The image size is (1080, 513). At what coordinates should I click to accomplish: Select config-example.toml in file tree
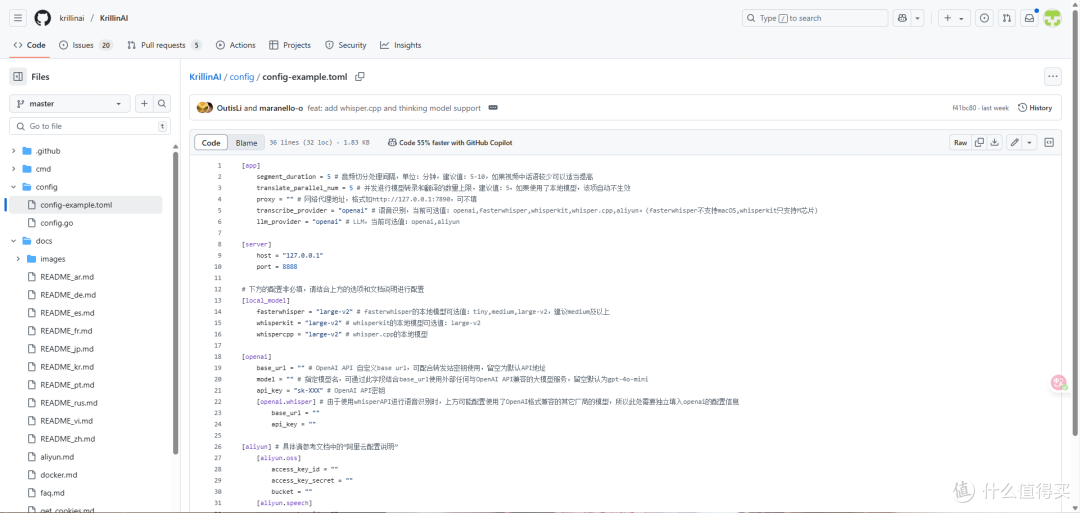click(x=85, y=205)
